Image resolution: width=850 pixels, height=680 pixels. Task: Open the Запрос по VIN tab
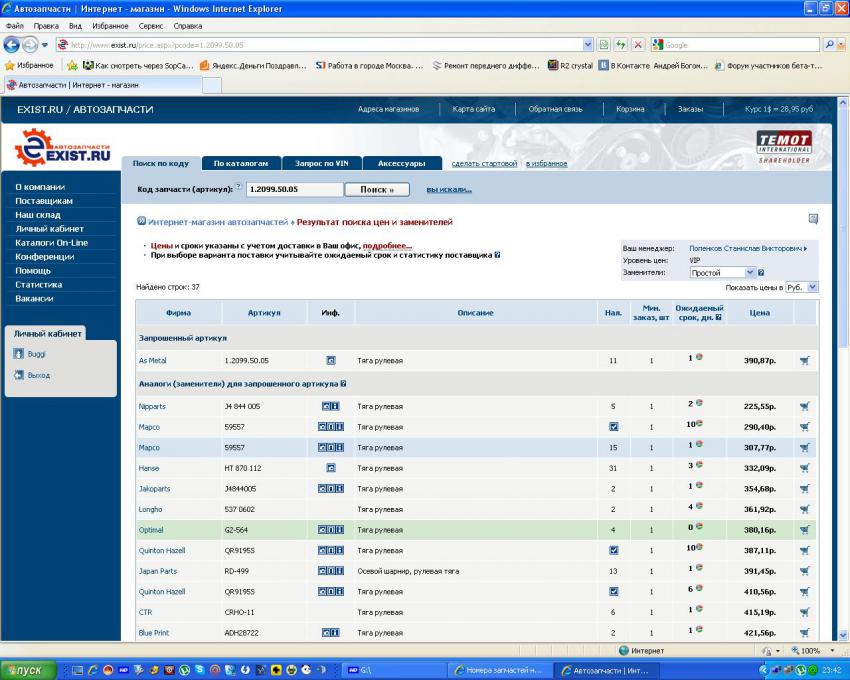(x=321, y=163)
